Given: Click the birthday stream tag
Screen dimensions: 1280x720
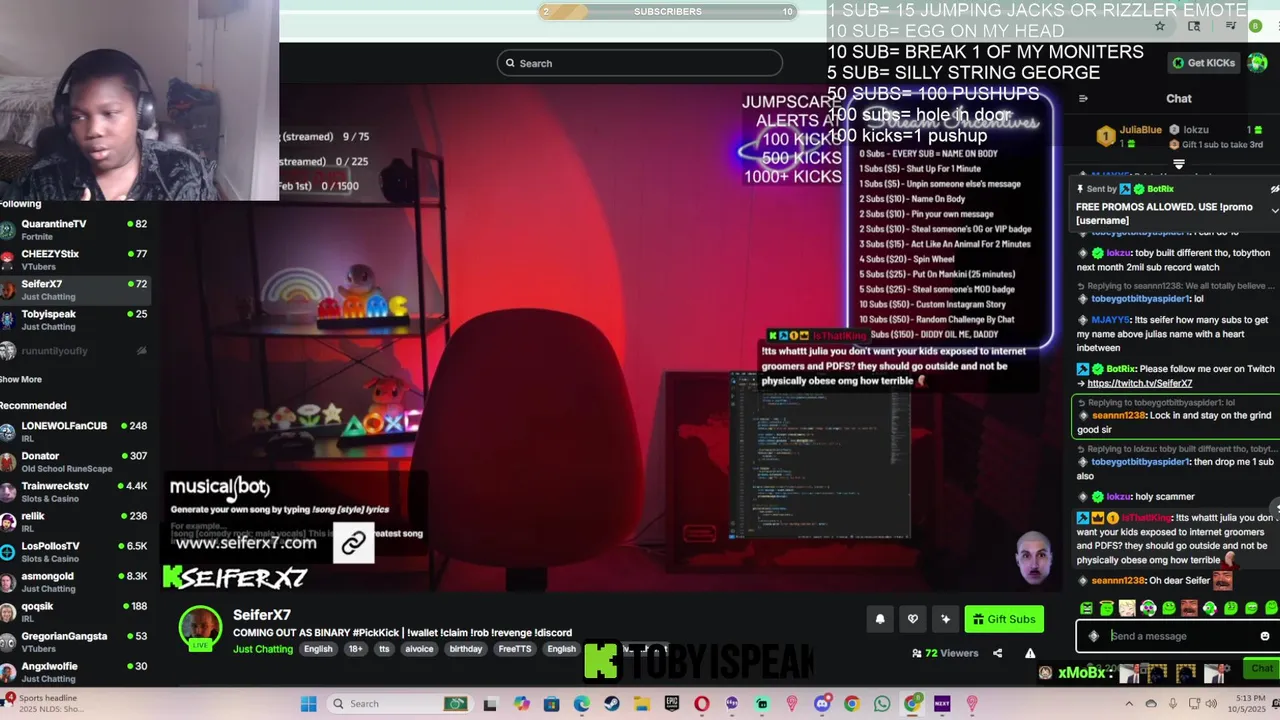Looking at the screenshot, I should click(x=465, y=649).
